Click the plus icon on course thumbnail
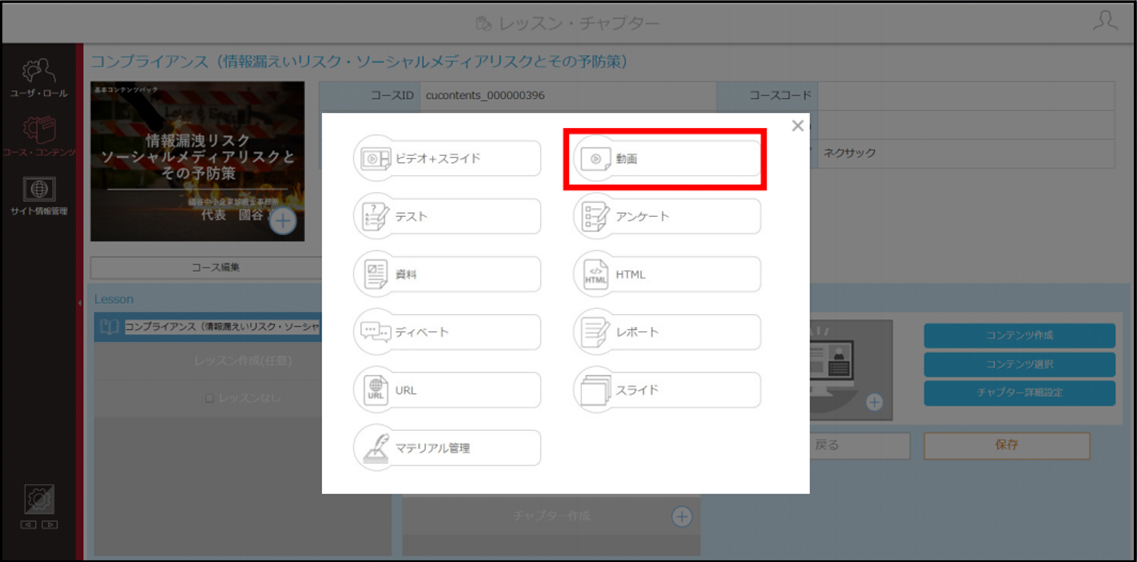This screenshot has width=1137, height=562. click(x=283, y=222)
